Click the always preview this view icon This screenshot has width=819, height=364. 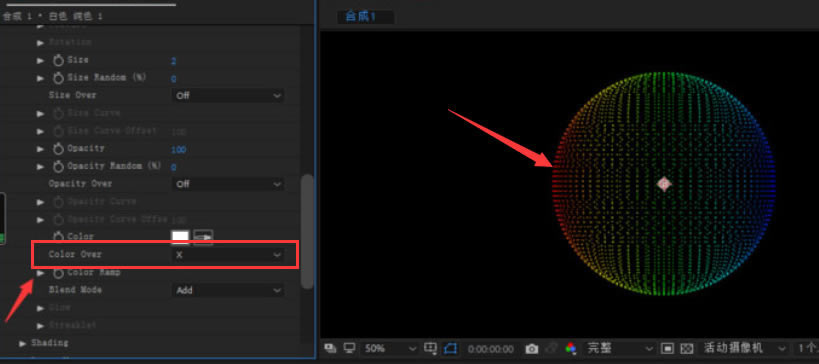click(330, 348)
